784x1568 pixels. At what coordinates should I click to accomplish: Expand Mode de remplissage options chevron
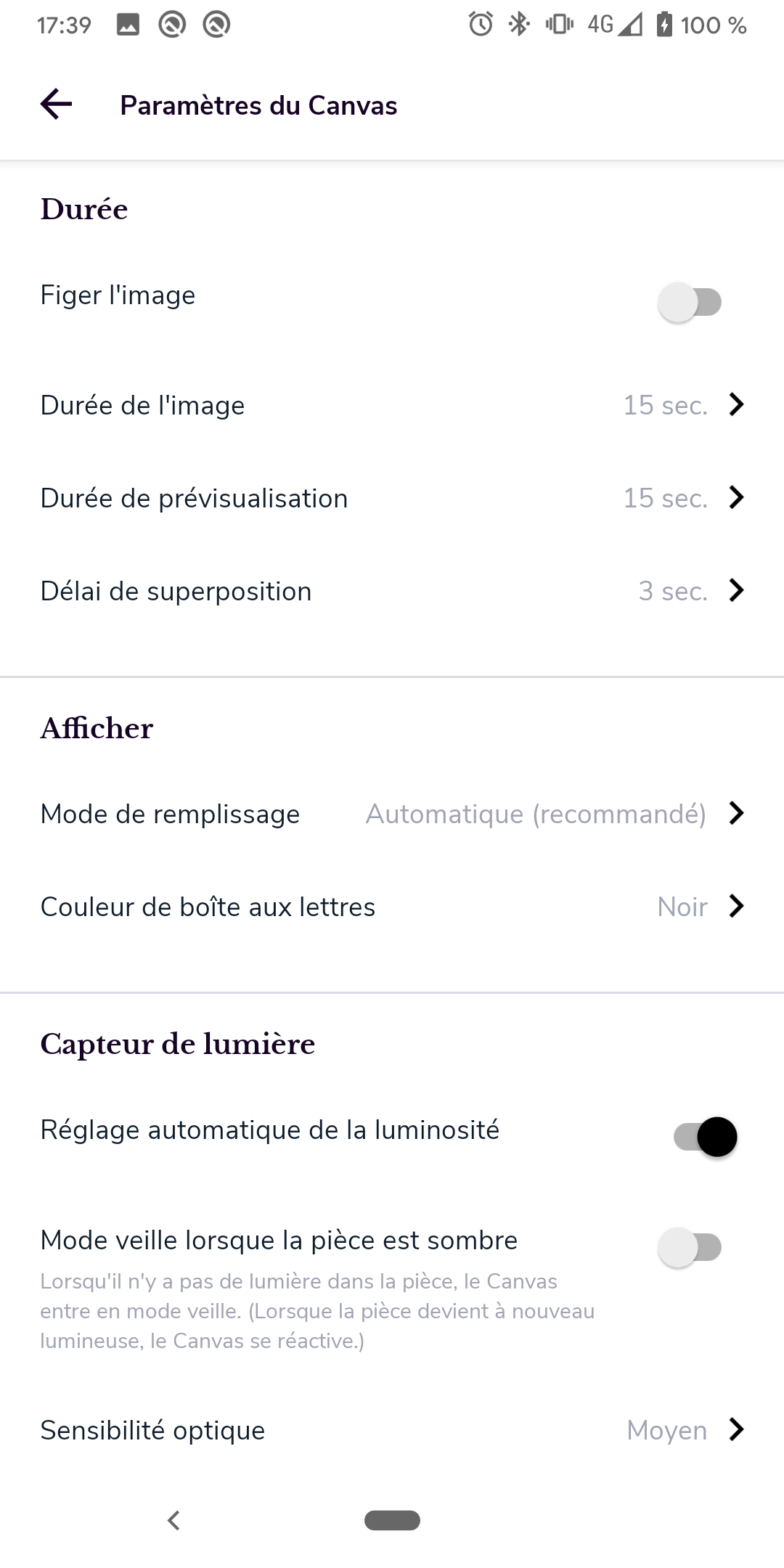pyautogui.click(x=736, y=813)
